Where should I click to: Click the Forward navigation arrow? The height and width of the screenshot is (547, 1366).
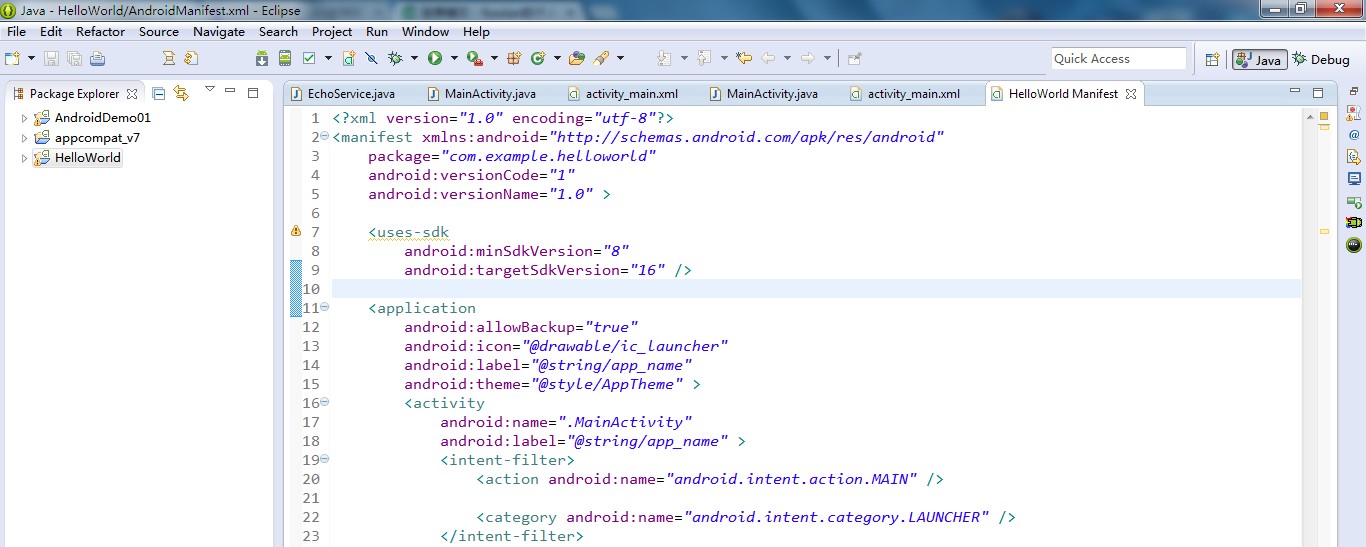tap(808, 59)
